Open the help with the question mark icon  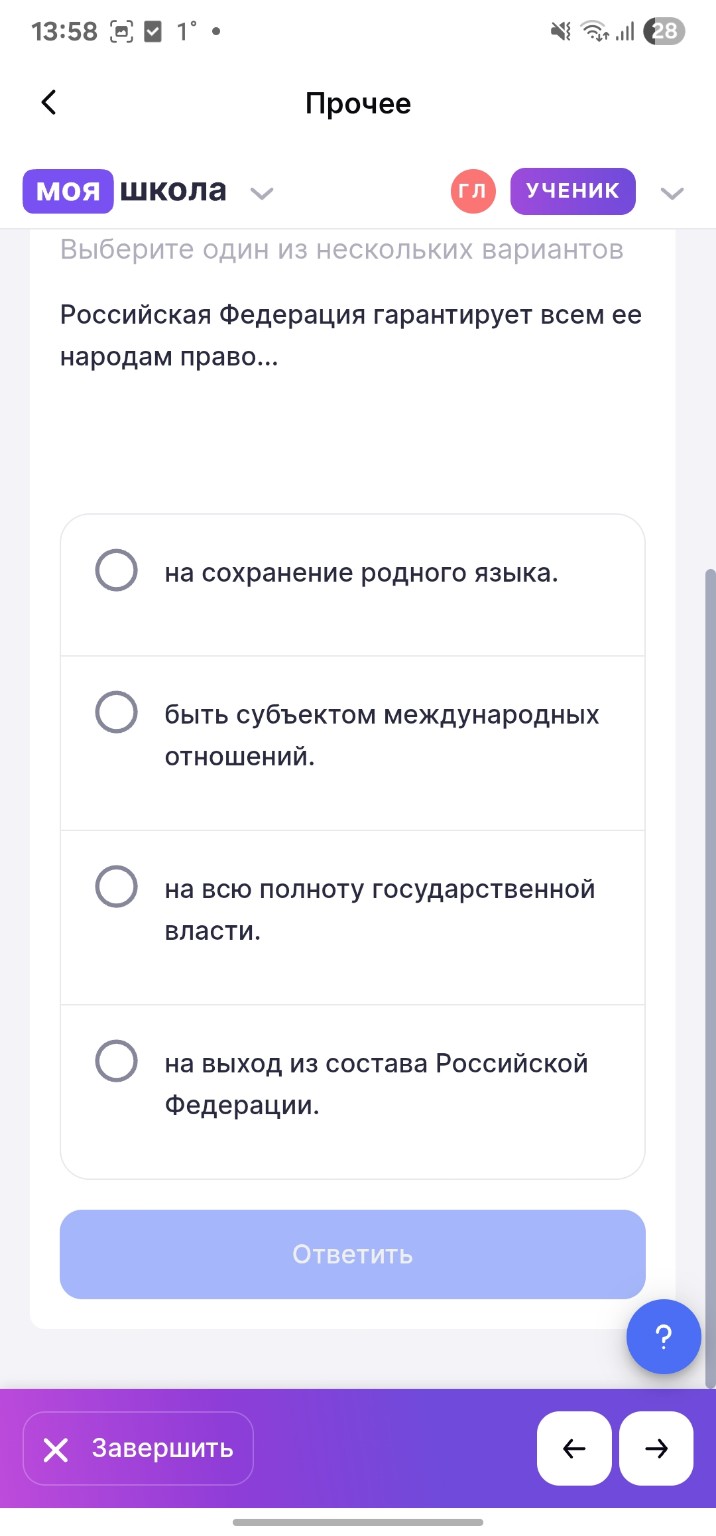[x=663, y=1337]
